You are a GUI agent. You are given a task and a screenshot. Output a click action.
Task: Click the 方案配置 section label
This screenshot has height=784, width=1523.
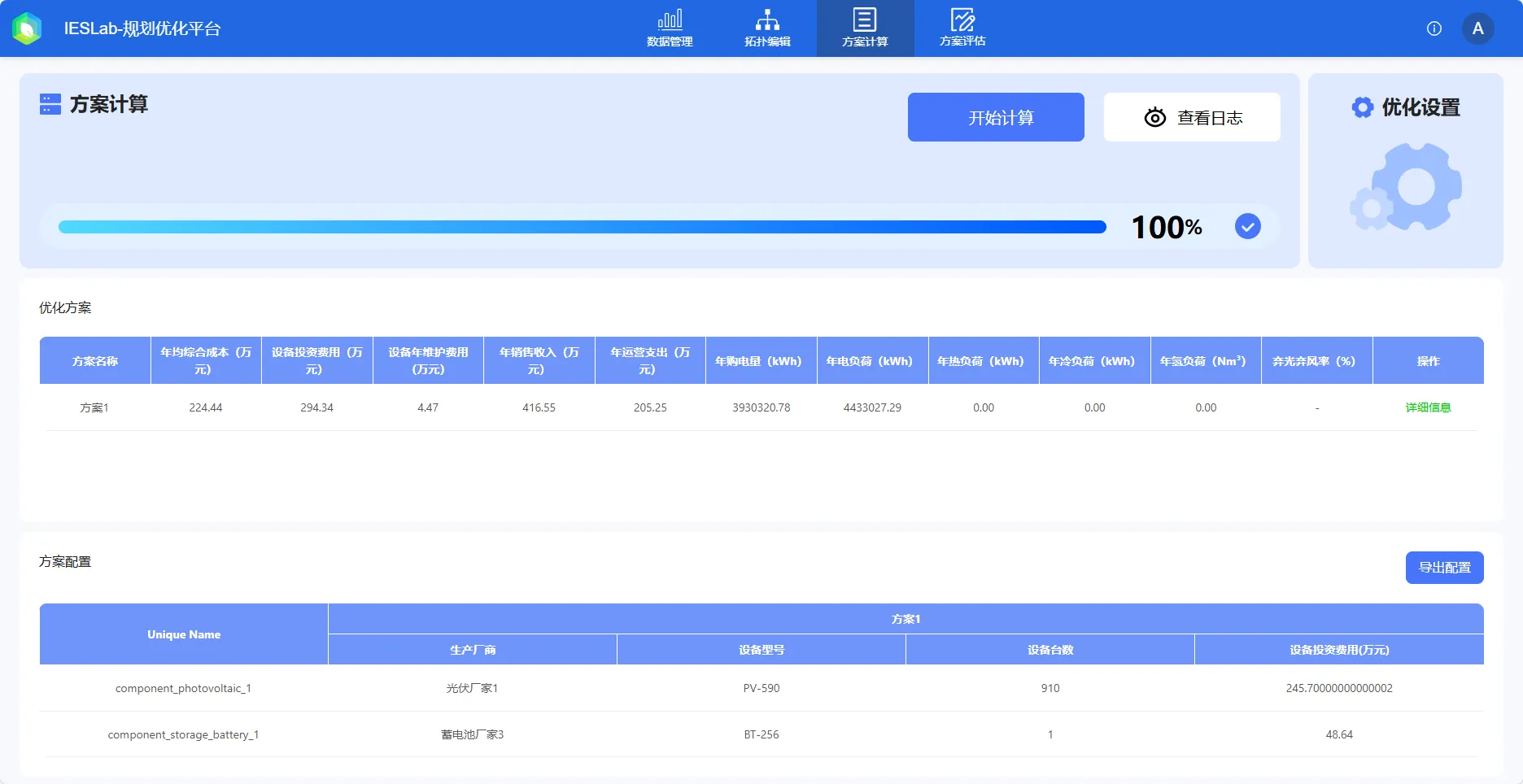tap(65, 561)
